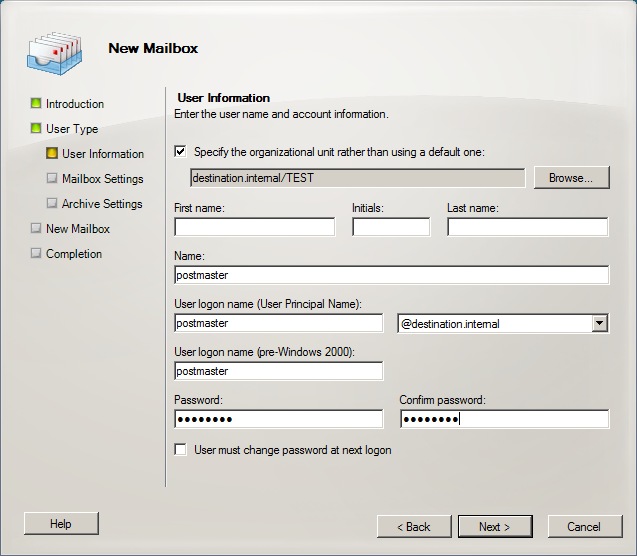Image resolution: width=637 pixels, height=556 pixels.
Task: Click the Name field containing postmaster
Action: (392, 275)
